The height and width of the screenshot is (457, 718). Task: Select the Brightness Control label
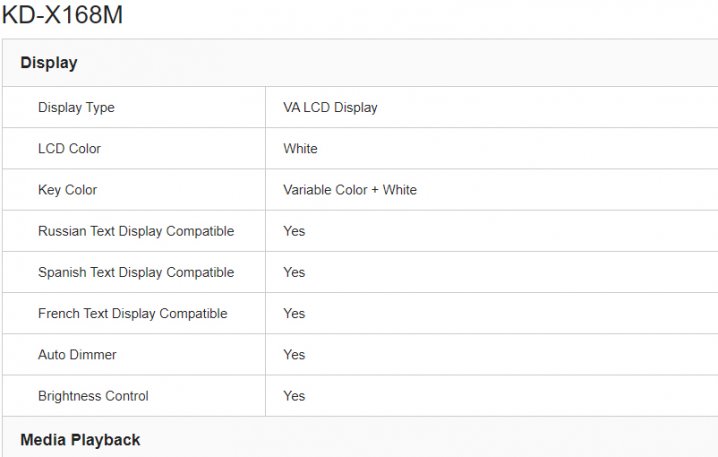click(x=93, y=396)
